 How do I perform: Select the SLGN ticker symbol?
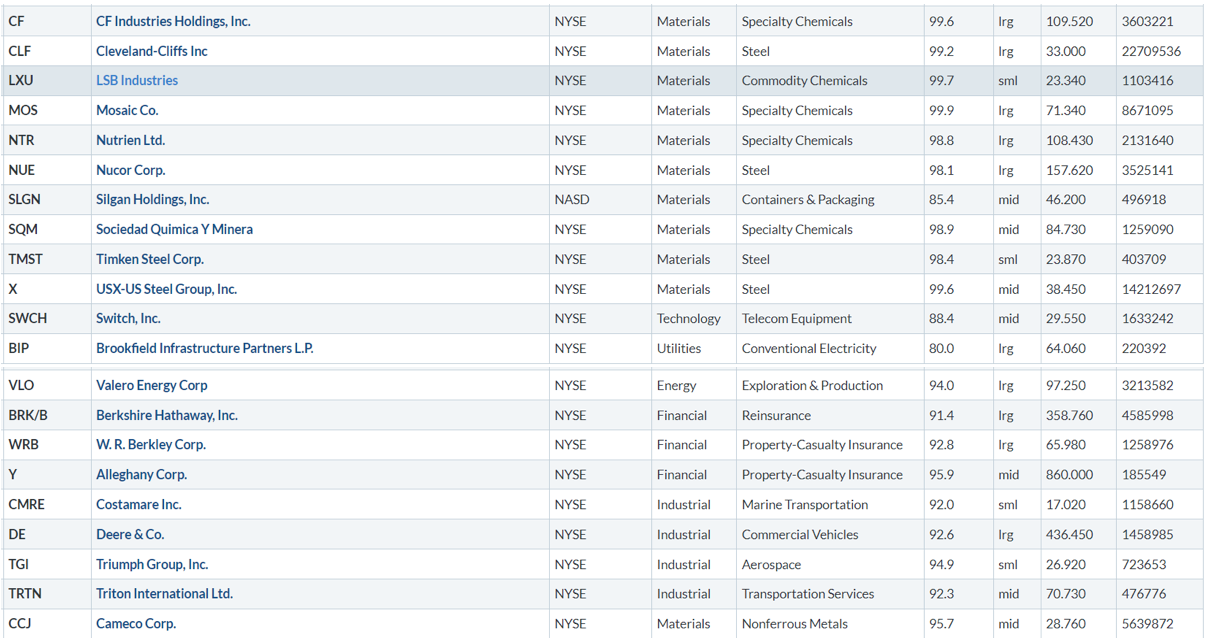[x=25, y=200]
